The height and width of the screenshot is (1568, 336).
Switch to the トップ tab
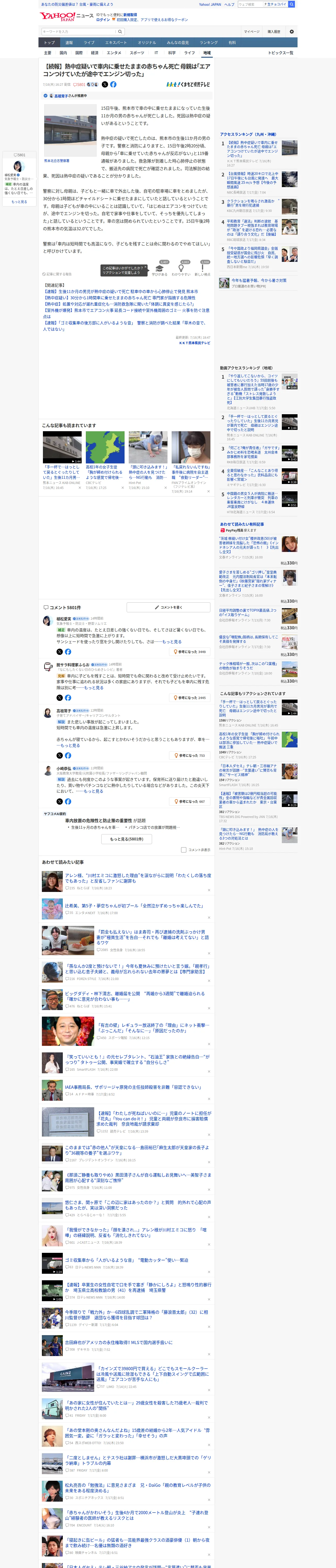point(49,43)
